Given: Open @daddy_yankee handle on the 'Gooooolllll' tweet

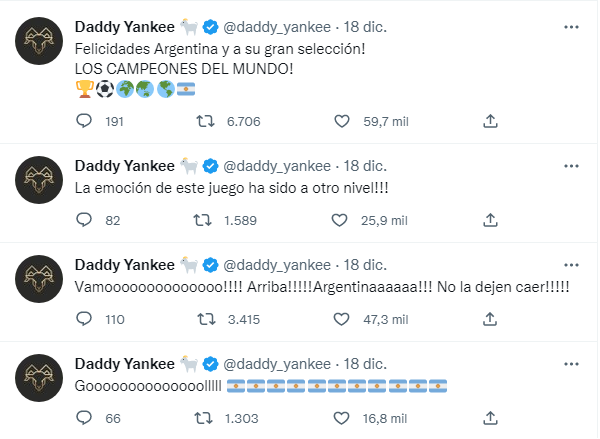Looking at the screenshot, I should (x=278, y=363).
